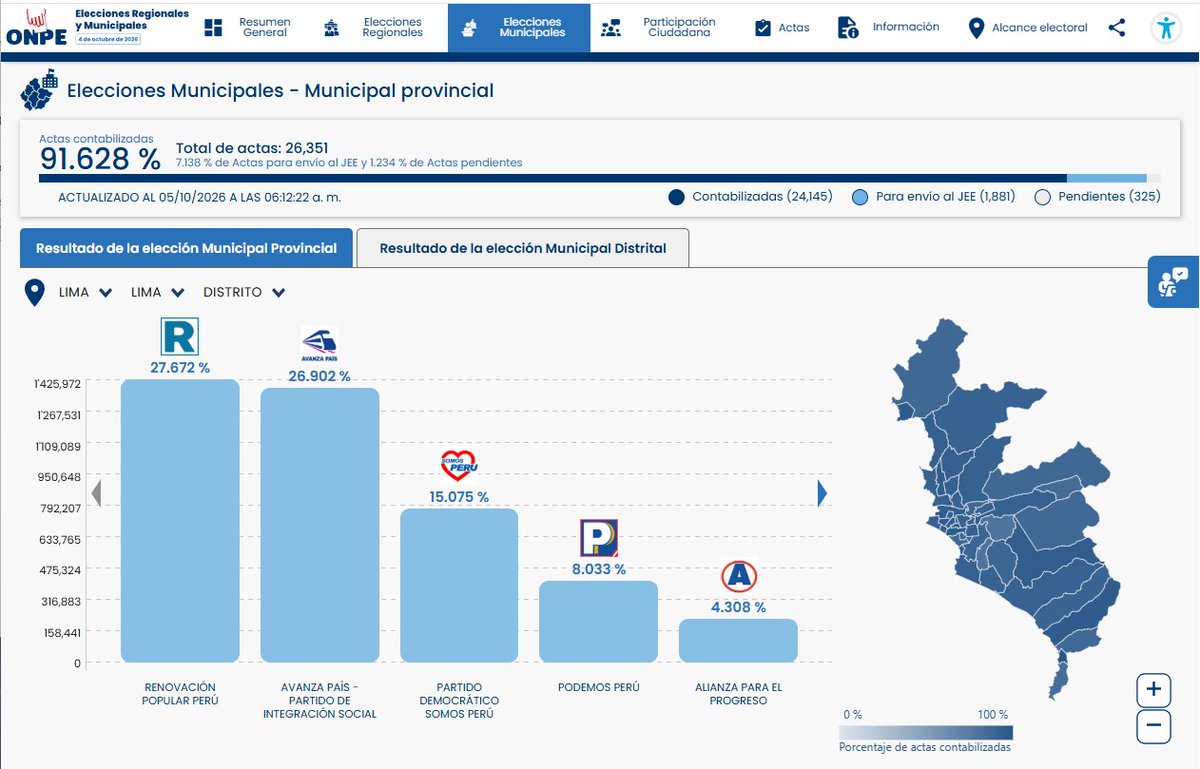This screenshot has width=1200, height=769.
Task: Switch to Resultado de la elección Municipal Distrital tab
Action: (x=523, y=248)
